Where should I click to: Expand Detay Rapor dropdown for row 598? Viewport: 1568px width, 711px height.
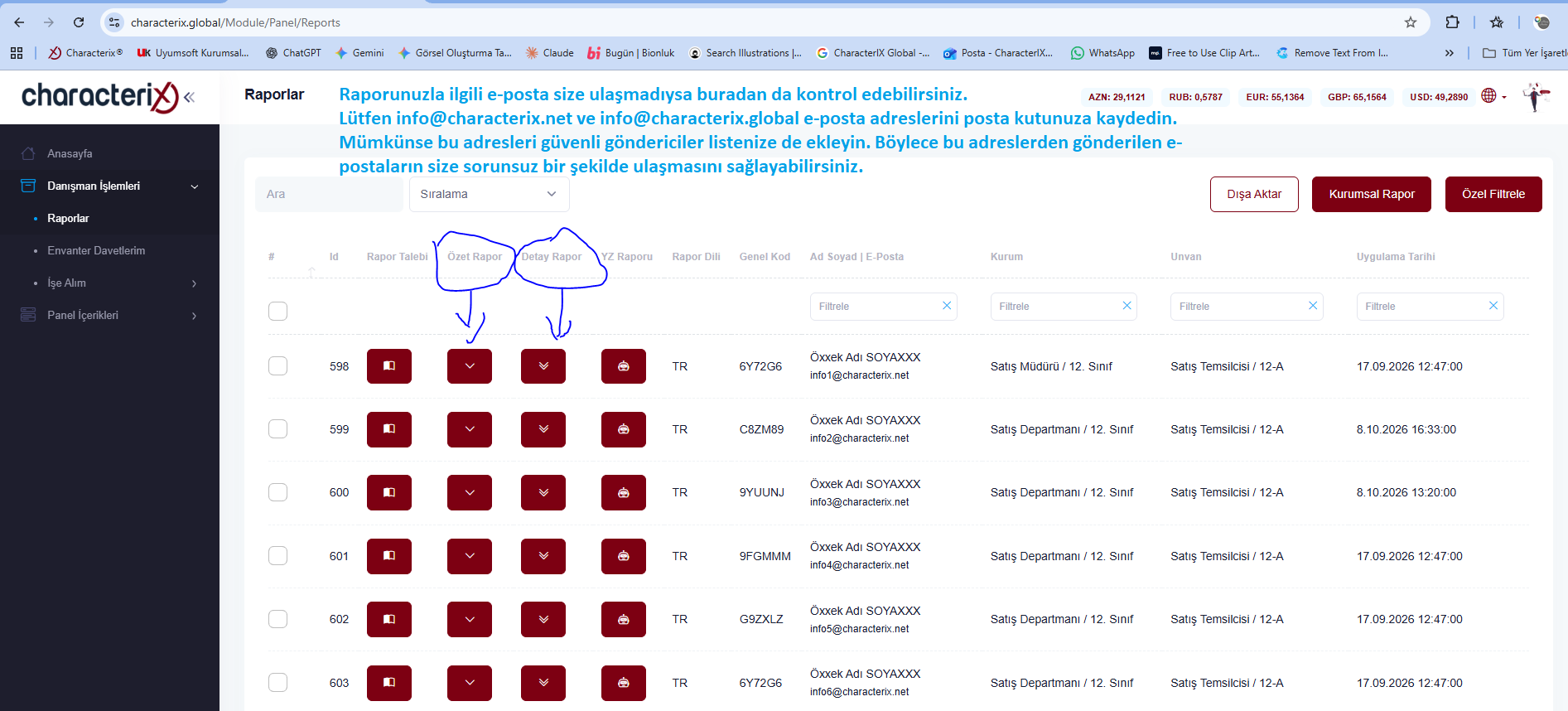tap(543, 366)
